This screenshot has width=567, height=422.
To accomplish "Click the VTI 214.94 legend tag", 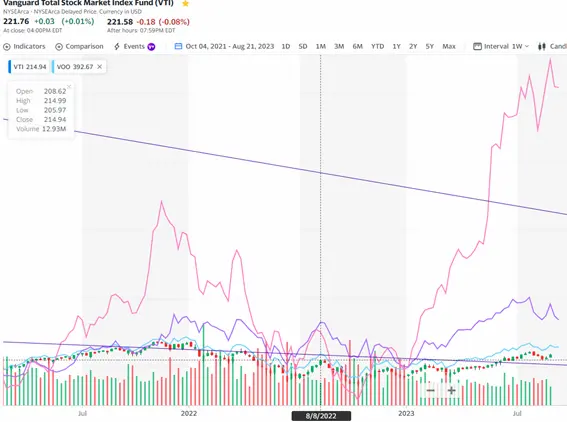I will coord(29,67).
